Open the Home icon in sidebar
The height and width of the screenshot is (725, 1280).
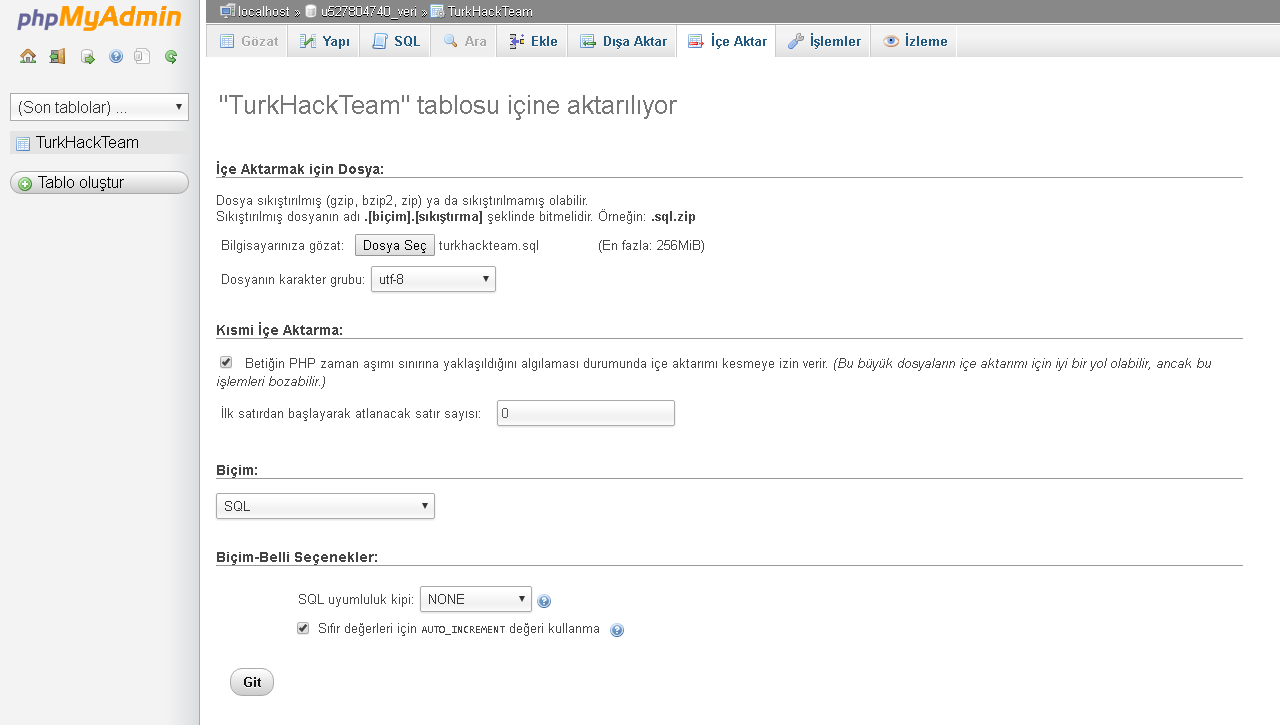pos(28,57)
